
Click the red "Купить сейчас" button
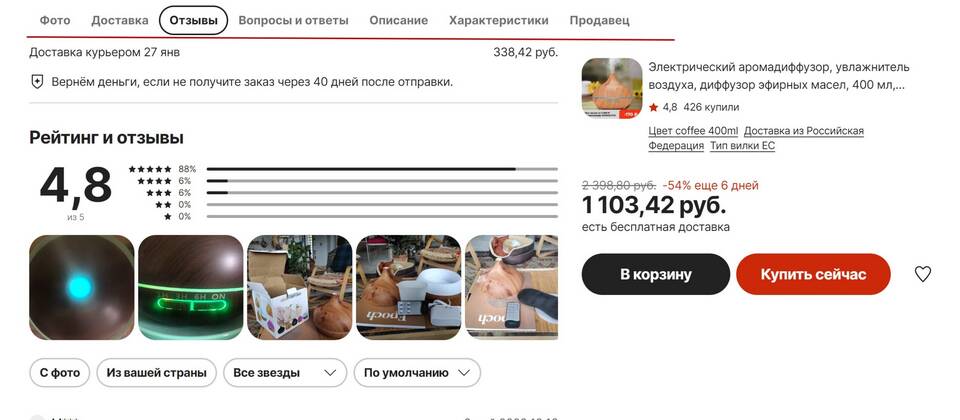[813, 274]
